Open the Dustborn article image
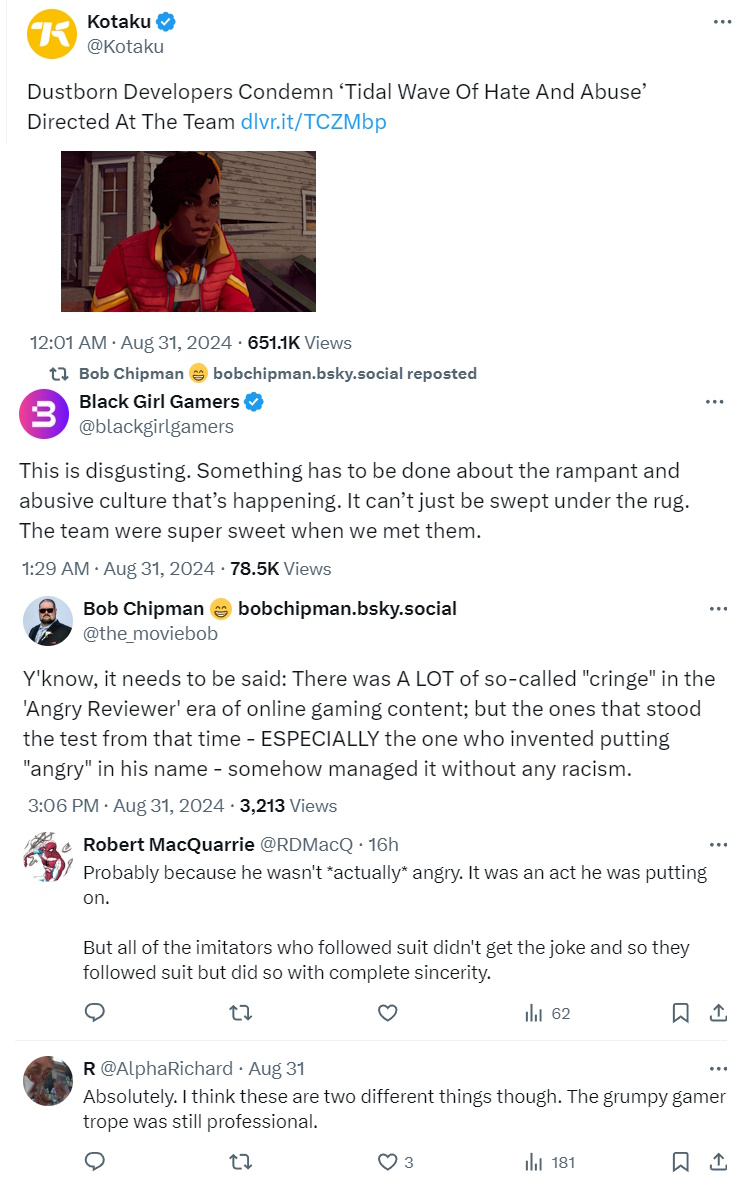 (188, 231)
